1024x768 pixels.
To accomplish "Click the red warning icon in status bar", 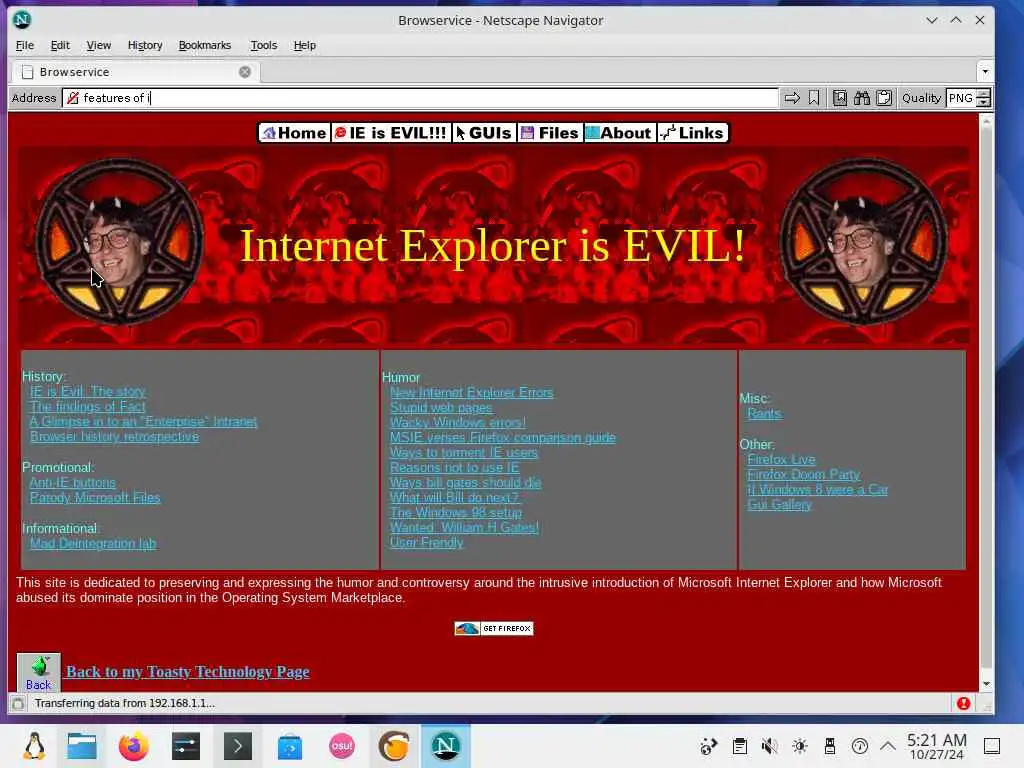I will point(963,703).
